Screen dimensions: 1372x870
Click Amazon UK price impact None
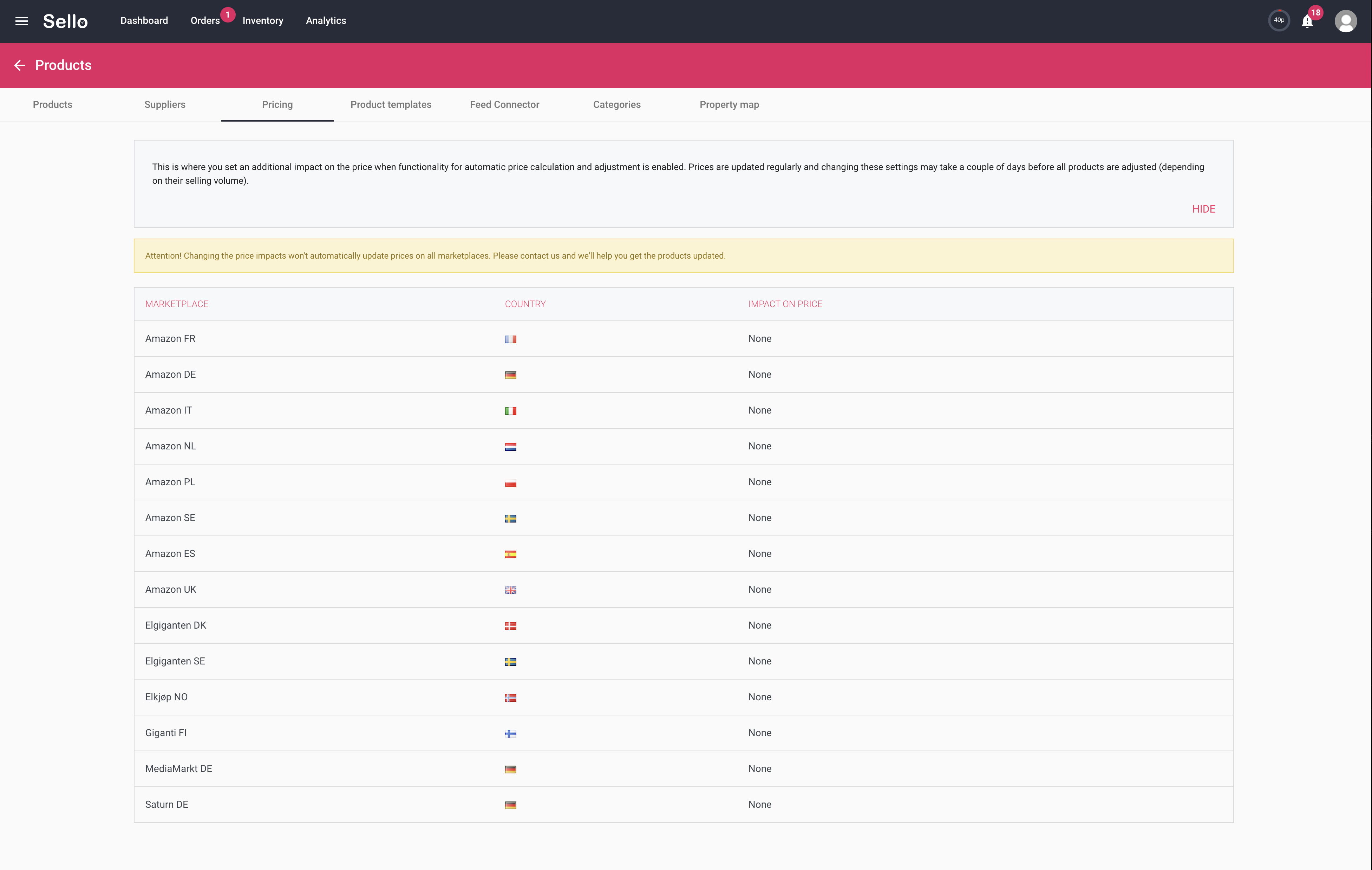[759, 590]
